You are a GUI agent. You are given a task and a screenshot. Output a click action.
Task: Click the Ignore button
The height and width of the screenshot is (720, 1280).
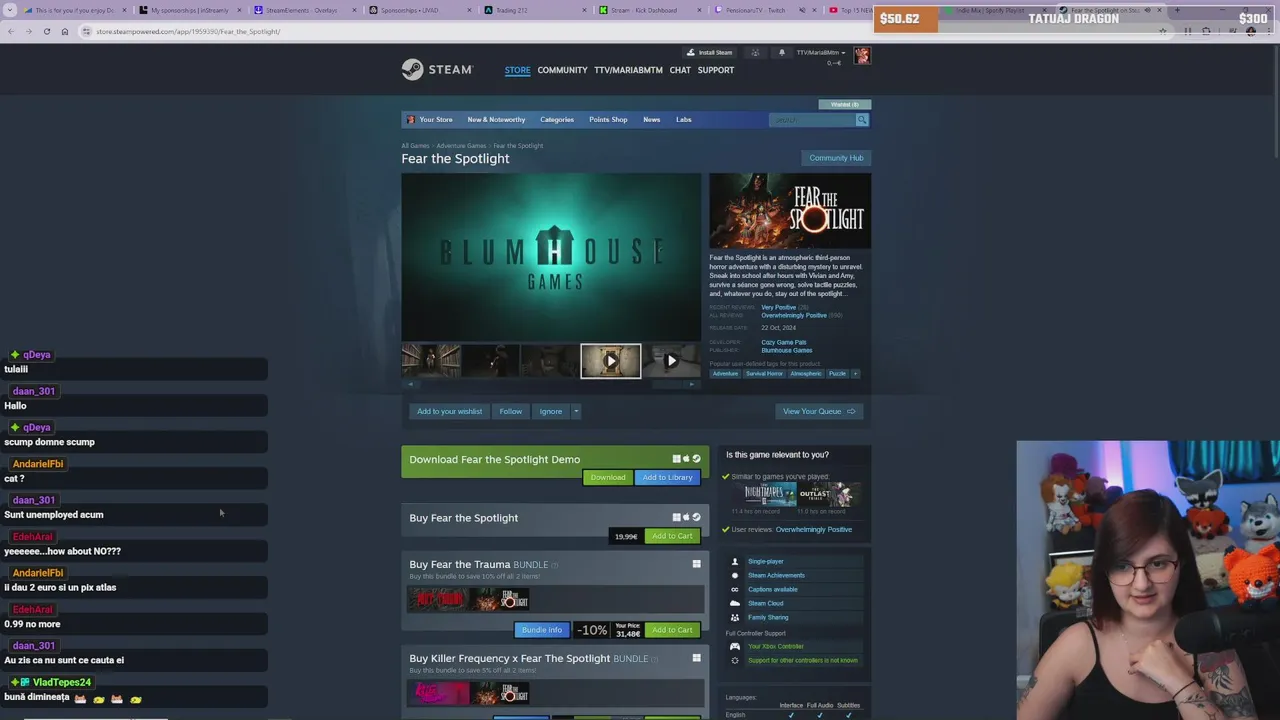[x=551, y=411]
